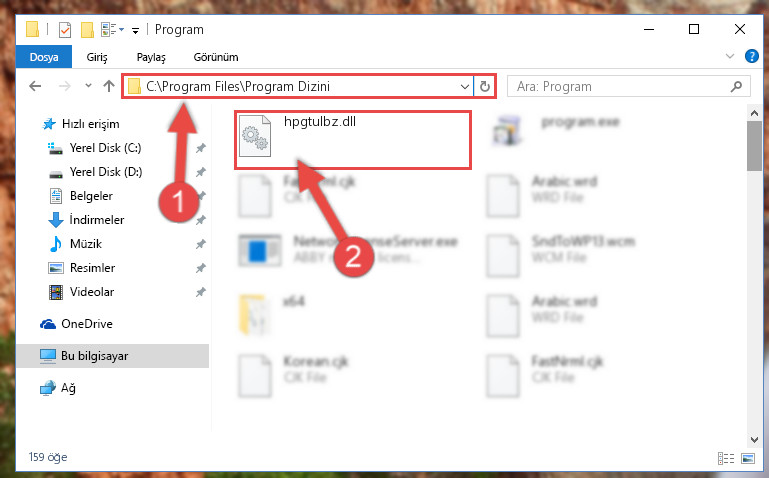Image resolution: width=769 pixels, height=478 pixels.
Task: Expand the address bar history dropdown
Action: click(x=464, y=87)
